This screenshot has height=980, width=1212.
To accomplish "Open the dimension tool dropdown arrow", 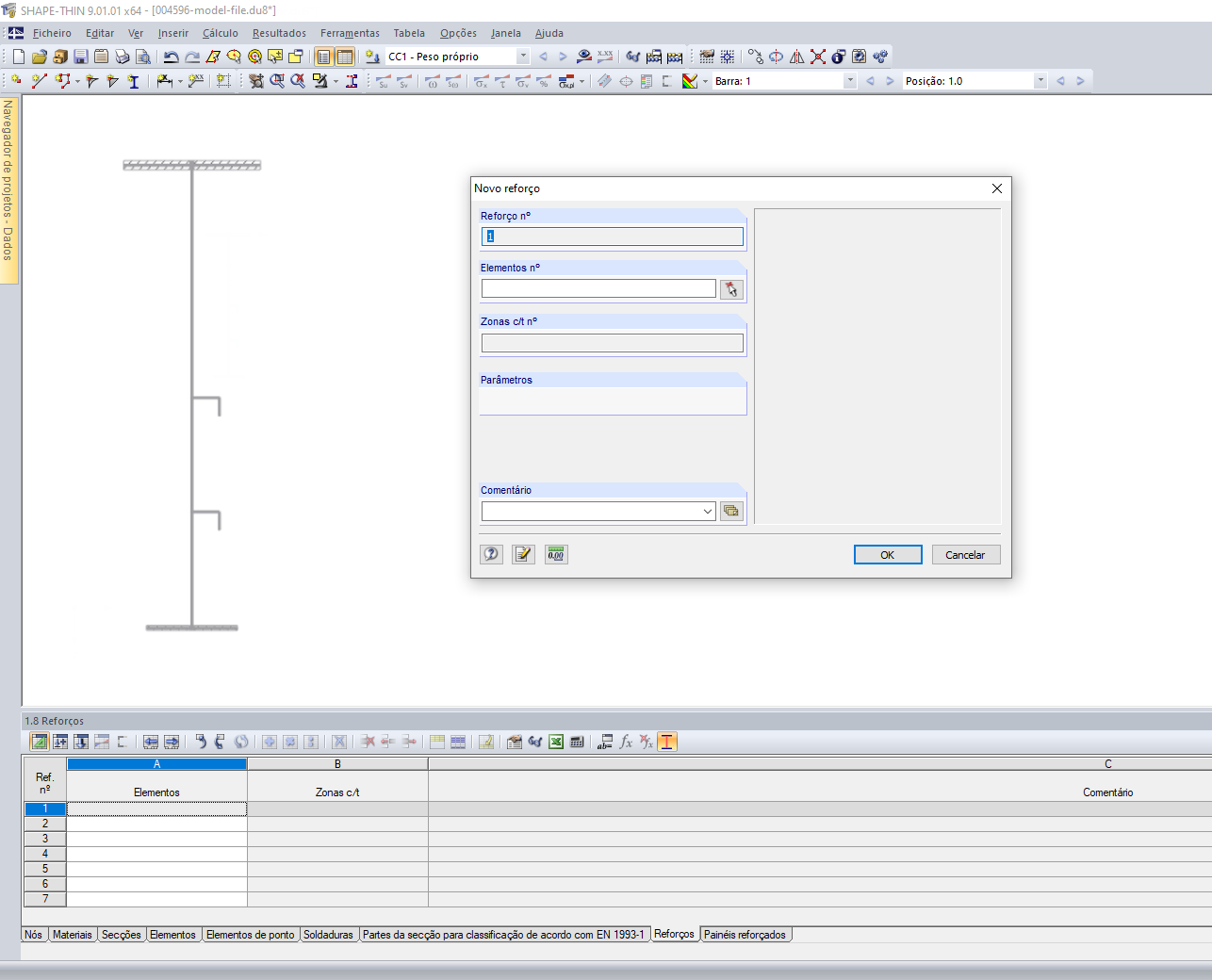I will (180, 81).
